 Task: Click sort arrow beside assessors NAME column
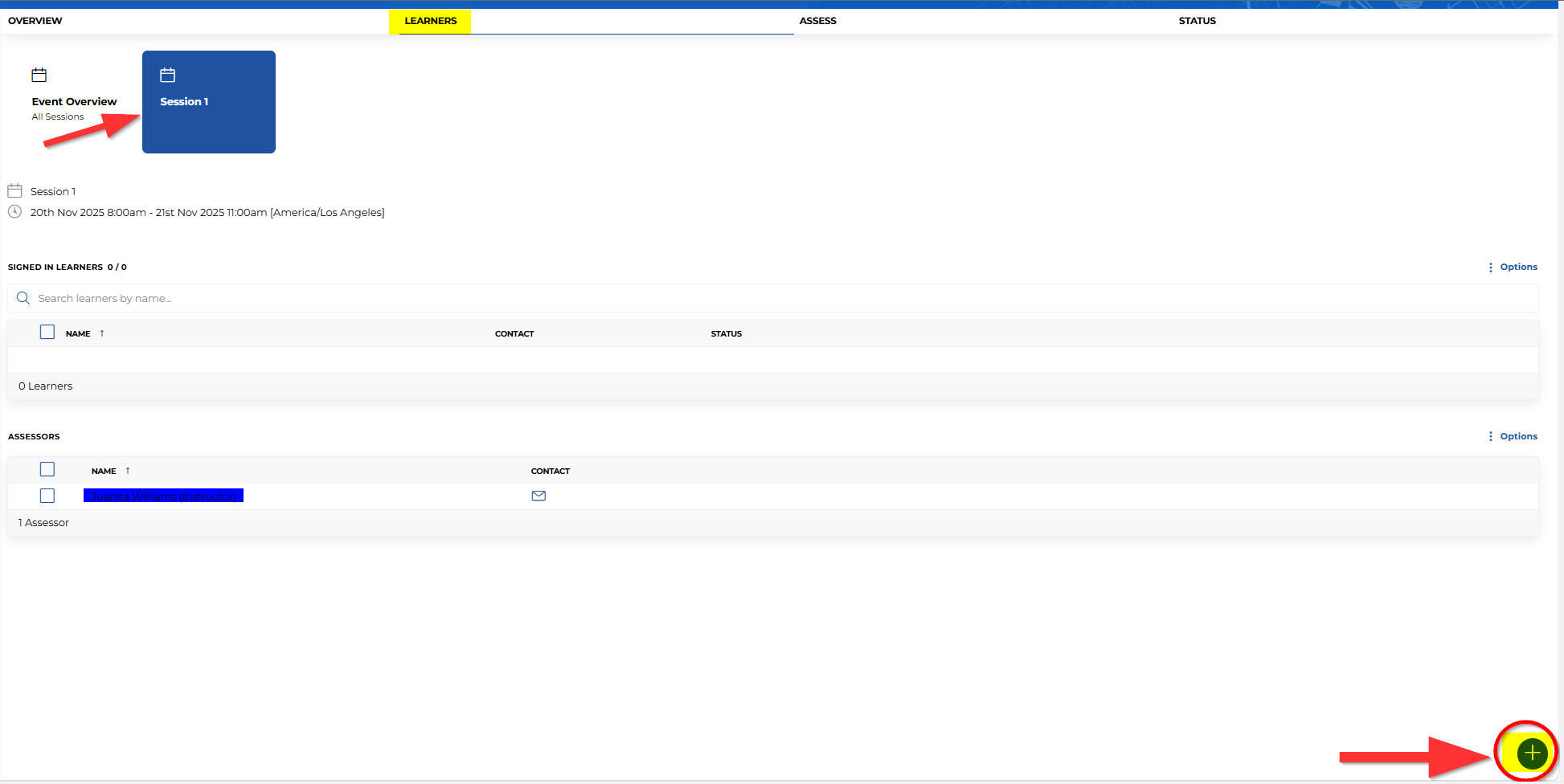point(128,471)
